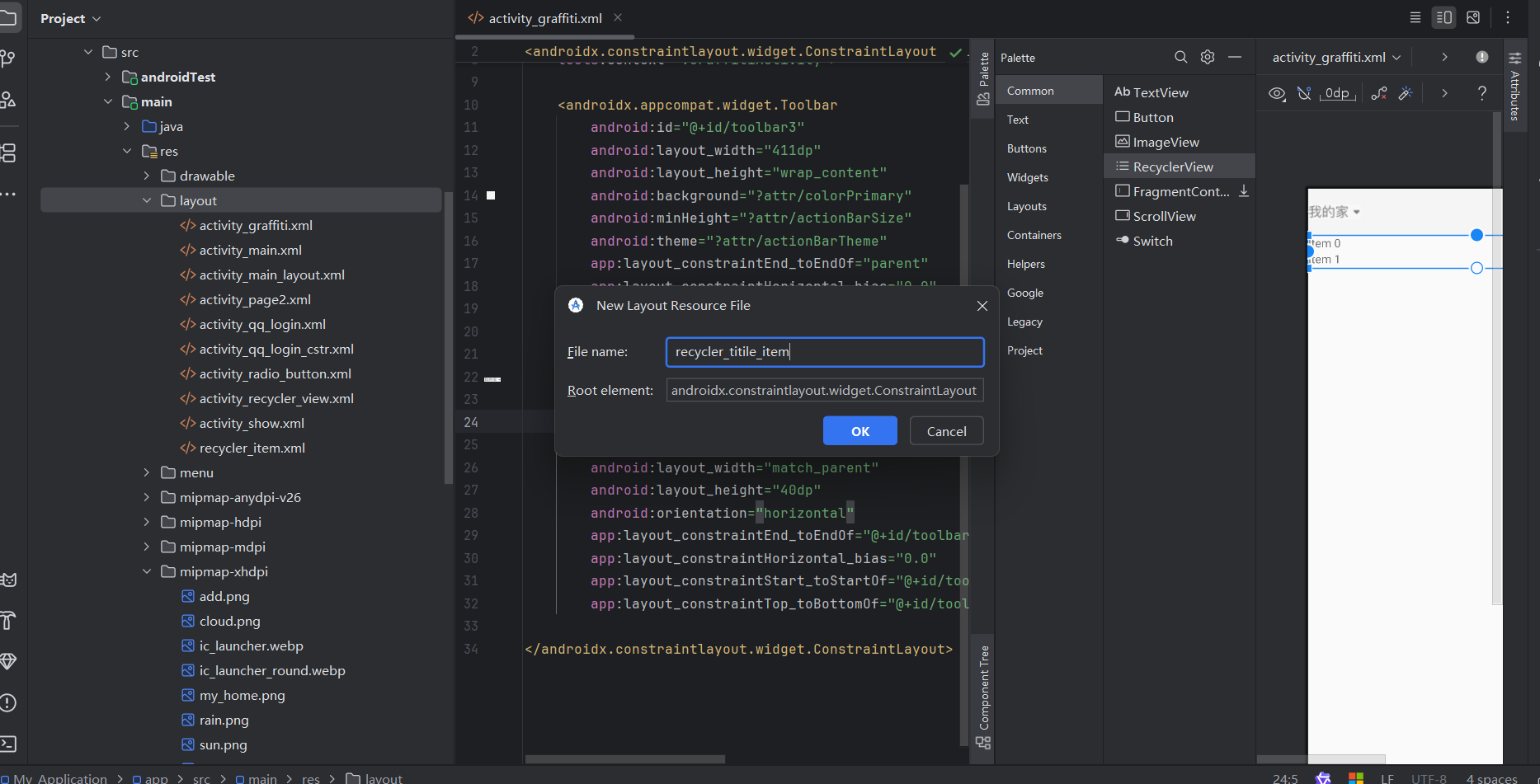Click the File name input field
Viewport: 1540px width, 784px height.
pos(825,352)
